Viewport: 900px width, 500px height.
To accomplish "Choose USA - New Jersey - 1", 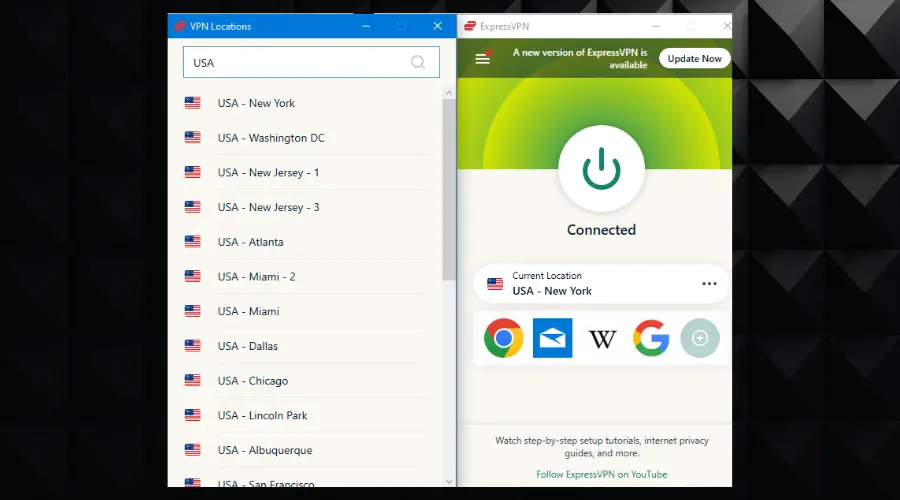I will tap(306, 173).
